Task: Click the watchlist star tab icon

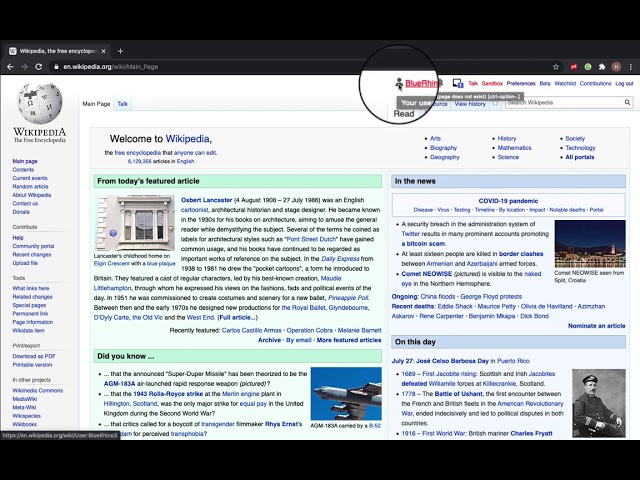Action: (495, 104)
